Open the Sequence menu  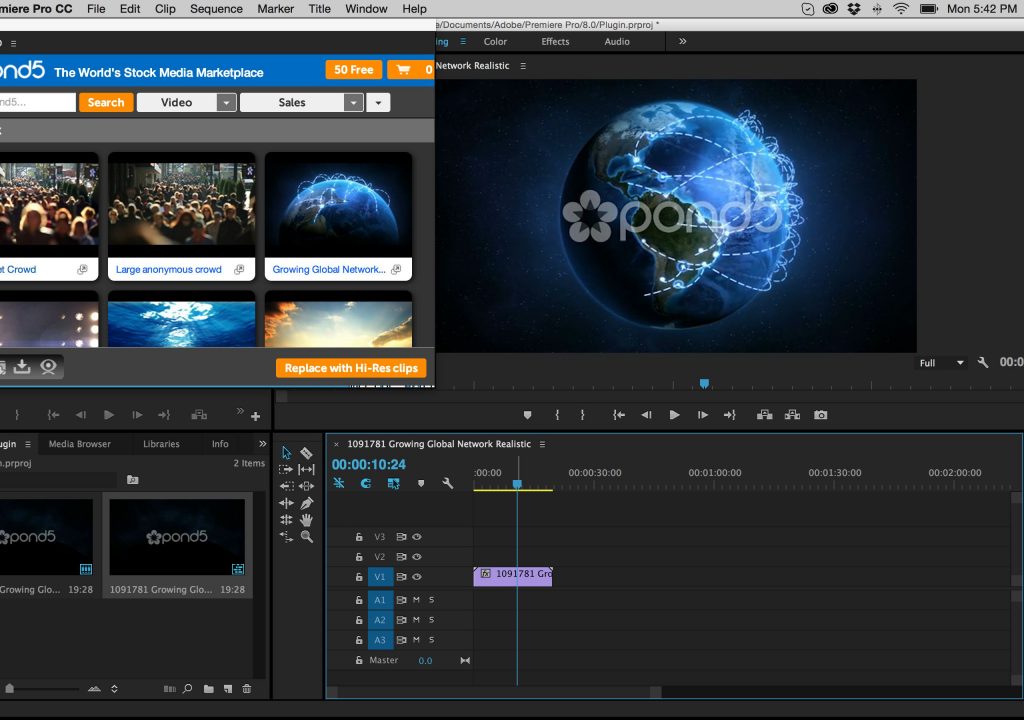pyautogui.click(x=216, y=9)
